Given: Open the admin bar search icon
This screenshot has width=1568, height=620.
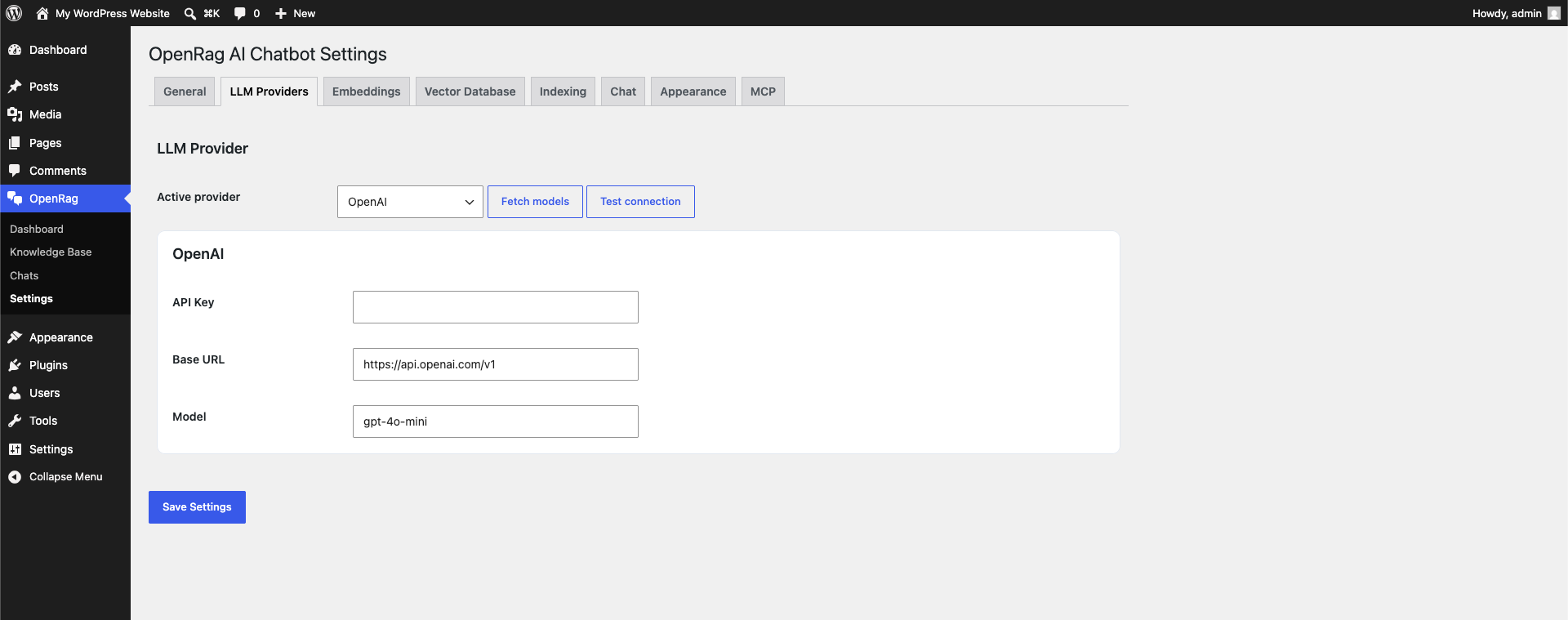Looking at the screenshot, I should (x=190, y=13).
